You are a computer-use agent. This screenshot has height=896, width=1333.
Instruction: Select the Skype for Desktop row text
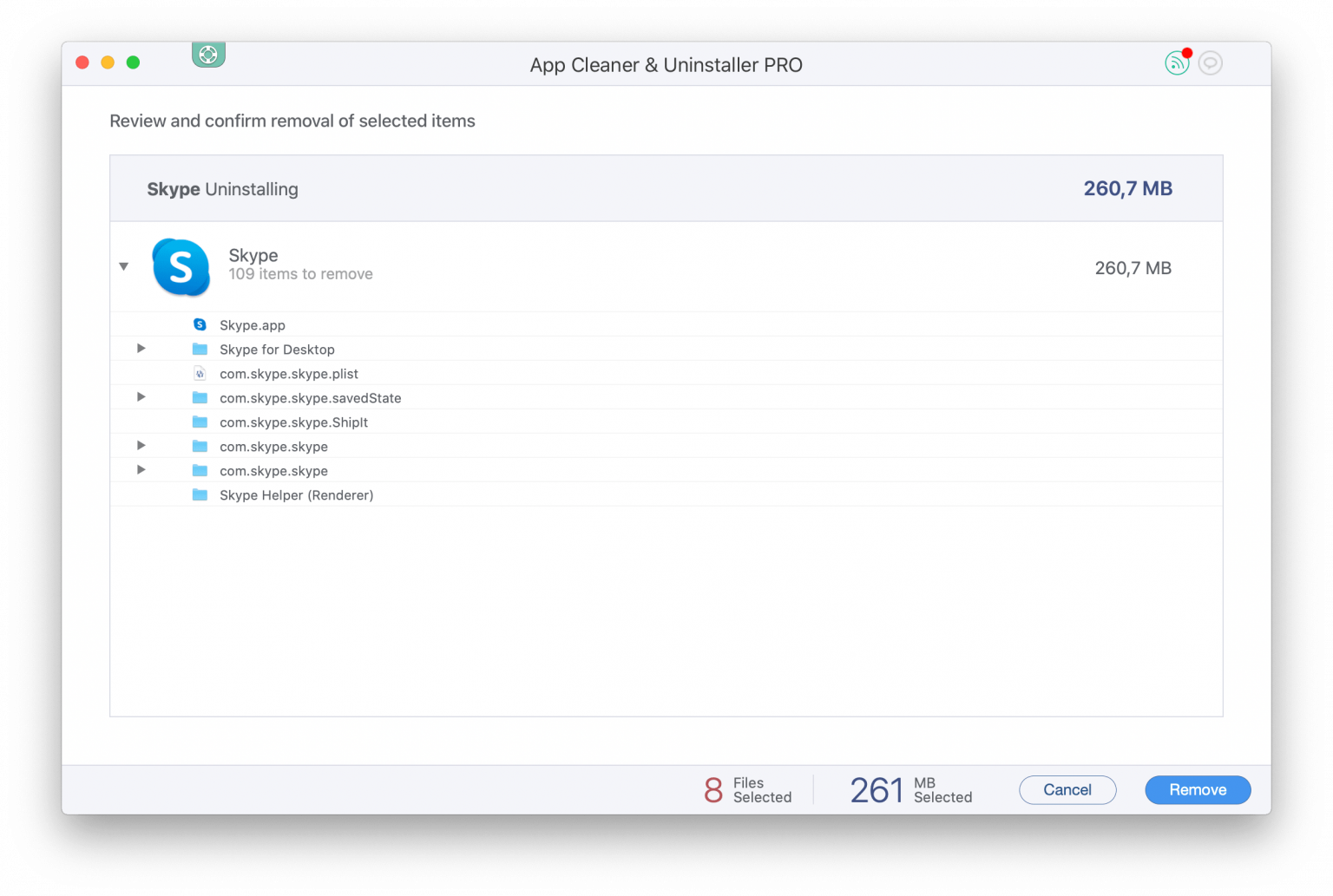click(277, 350)
